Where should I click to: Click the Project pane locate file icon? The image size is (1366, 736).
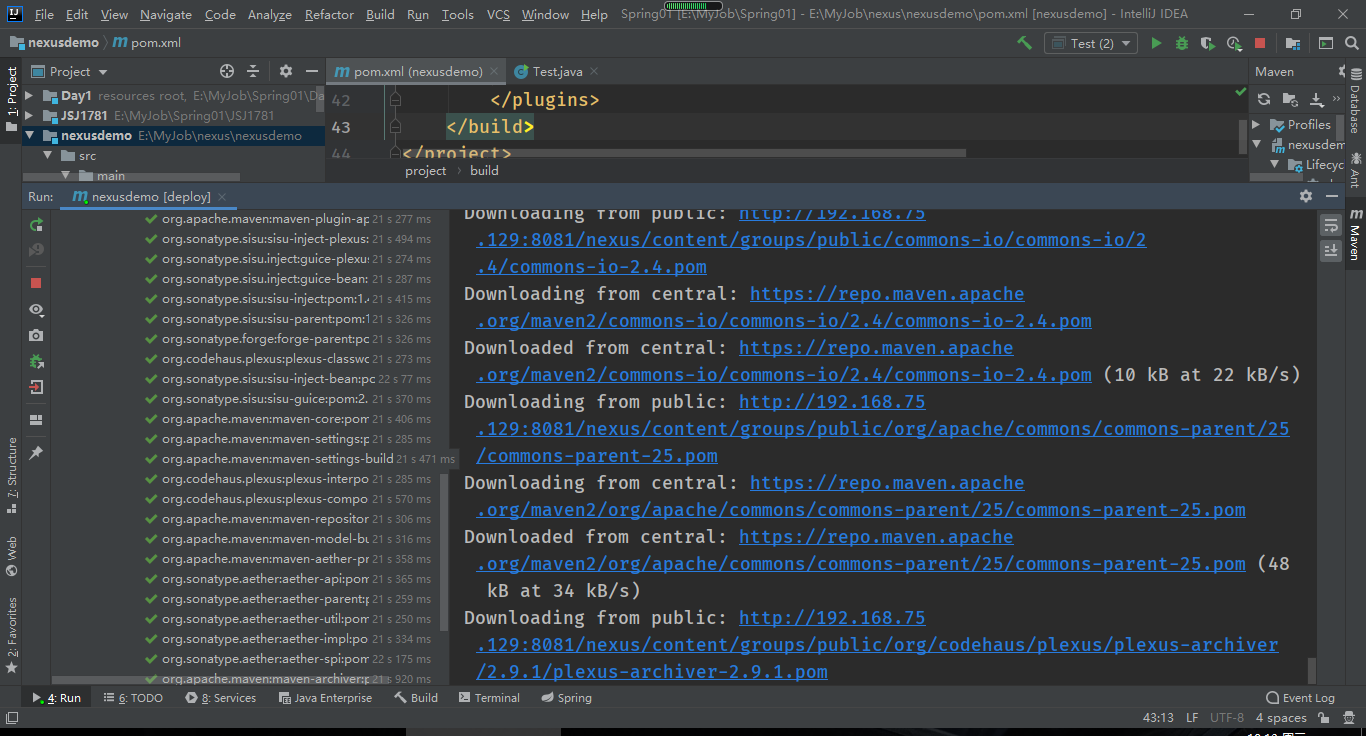pyautogui.click(x=227, y=71)
